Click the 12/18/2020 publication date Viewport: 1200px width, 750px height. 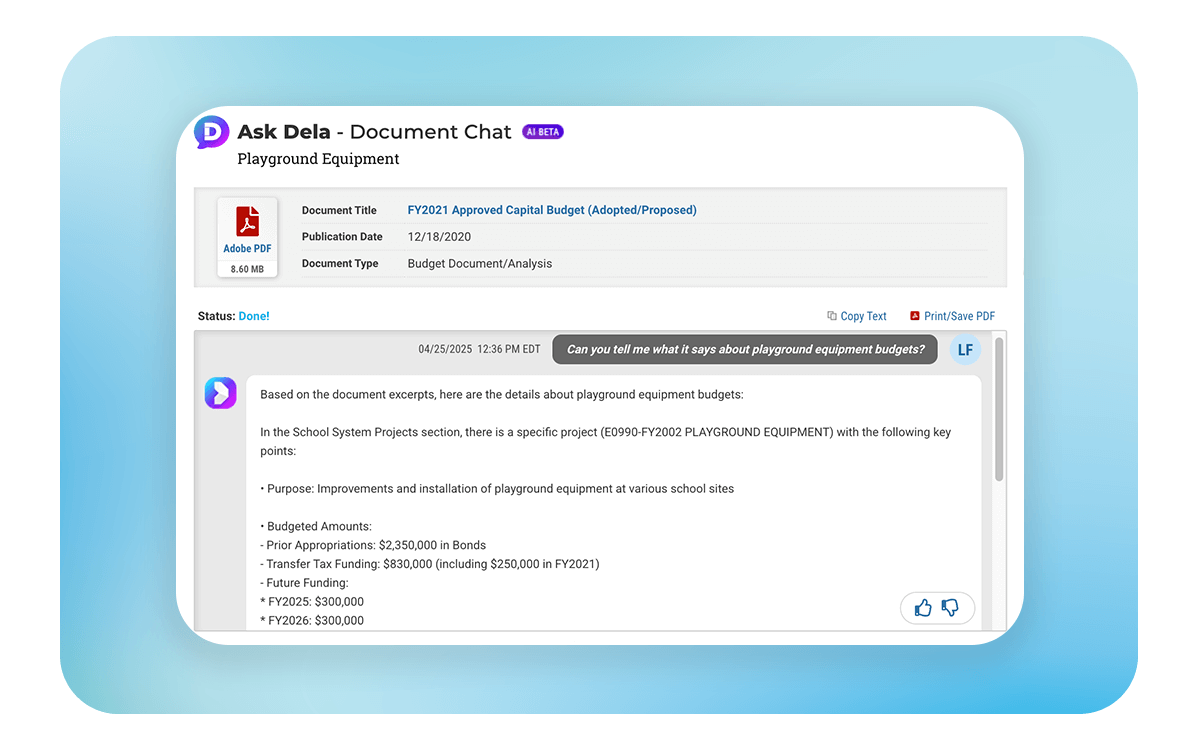[439, 237]
